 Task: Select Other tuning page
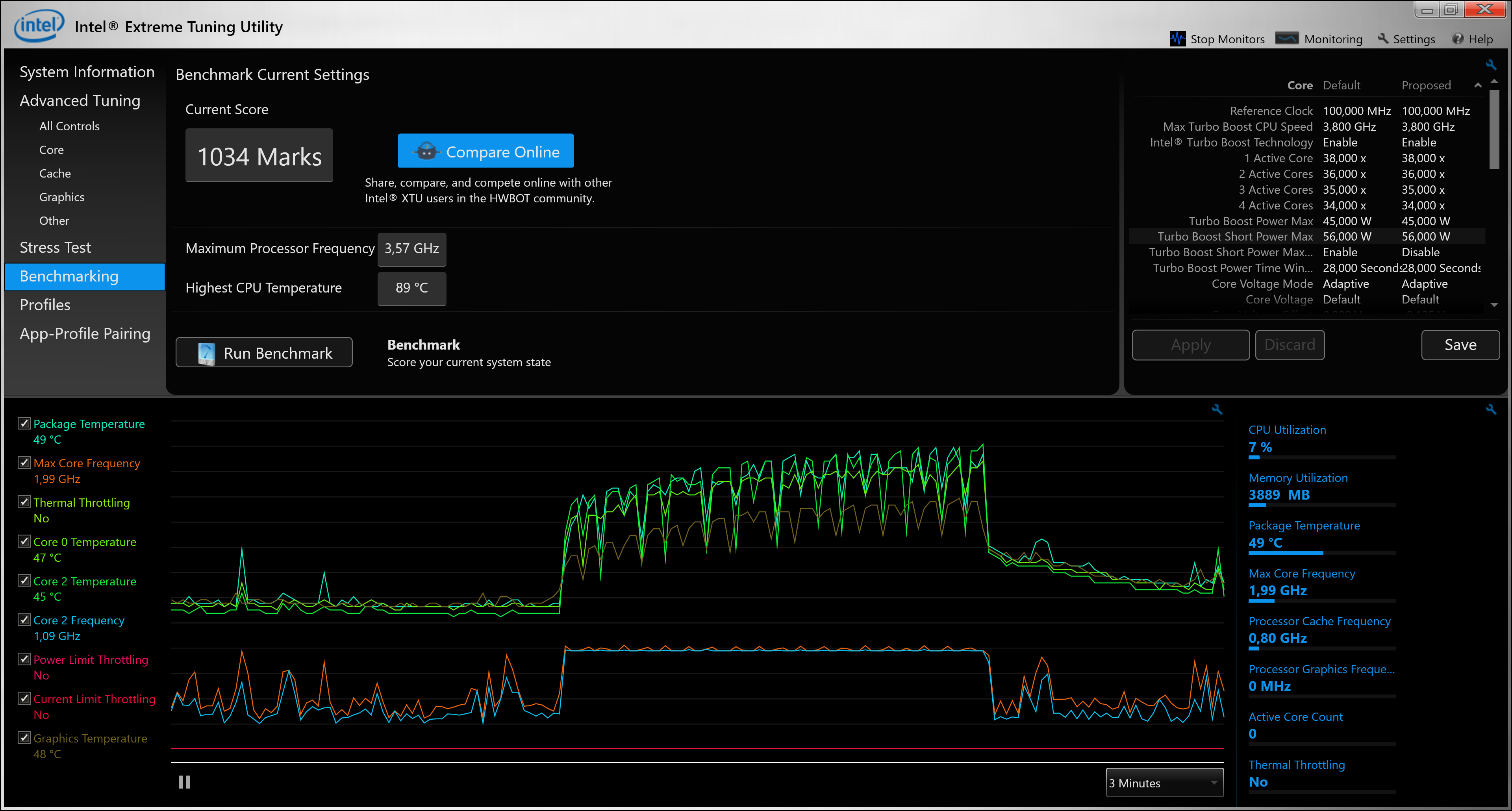point(54,220)
